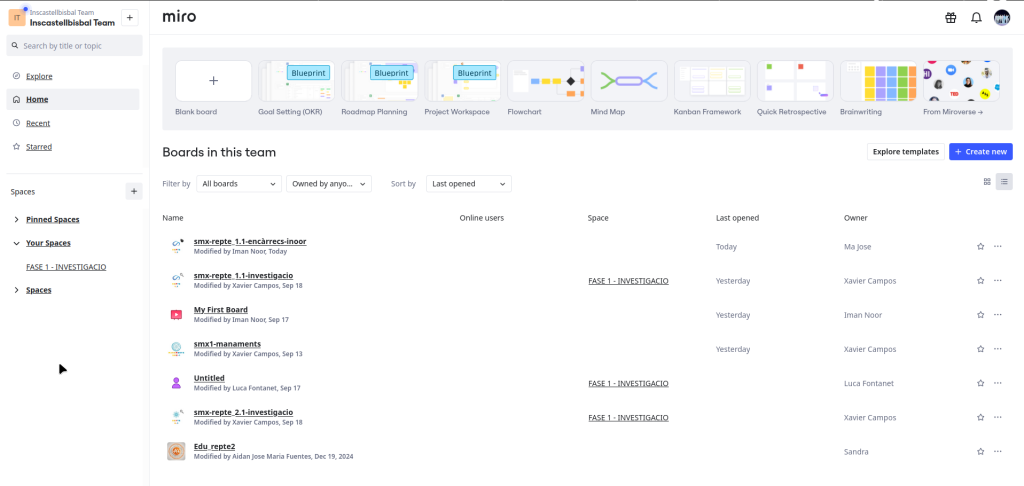Add a new space with the plus icon

(x=134, y=191)
